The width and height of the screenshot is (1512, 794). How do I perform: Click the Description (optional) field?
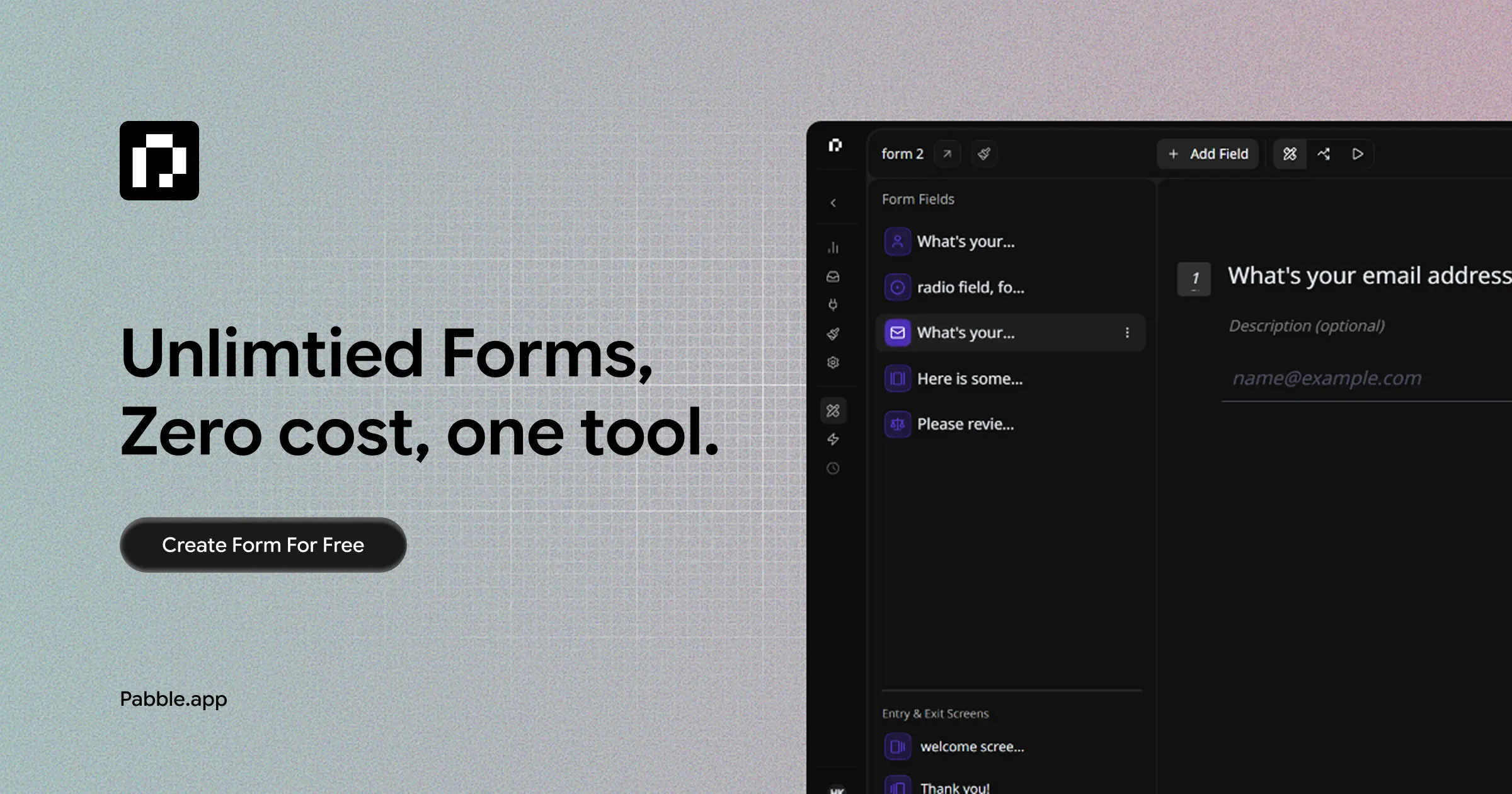coord(1307,326)
